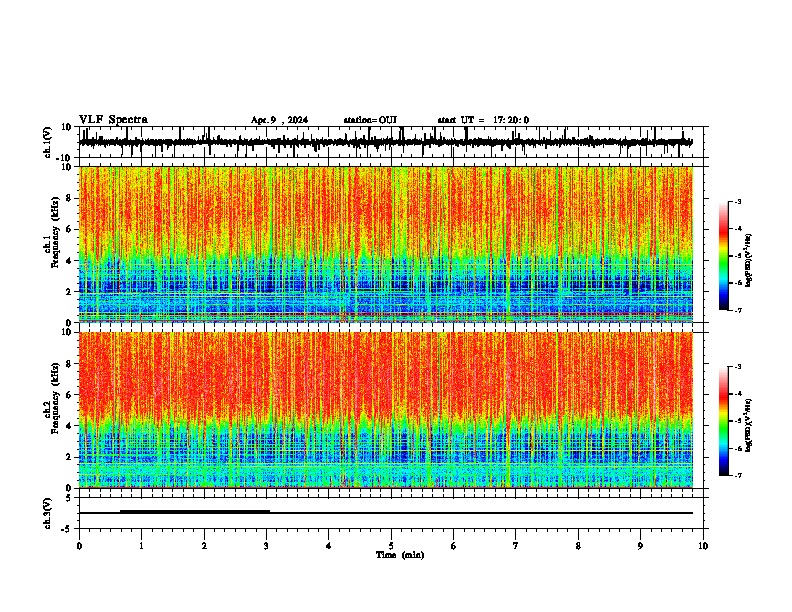
Task: Click the '-7' value on the ch.2 colorbar
Action: [x=737, y=476]
